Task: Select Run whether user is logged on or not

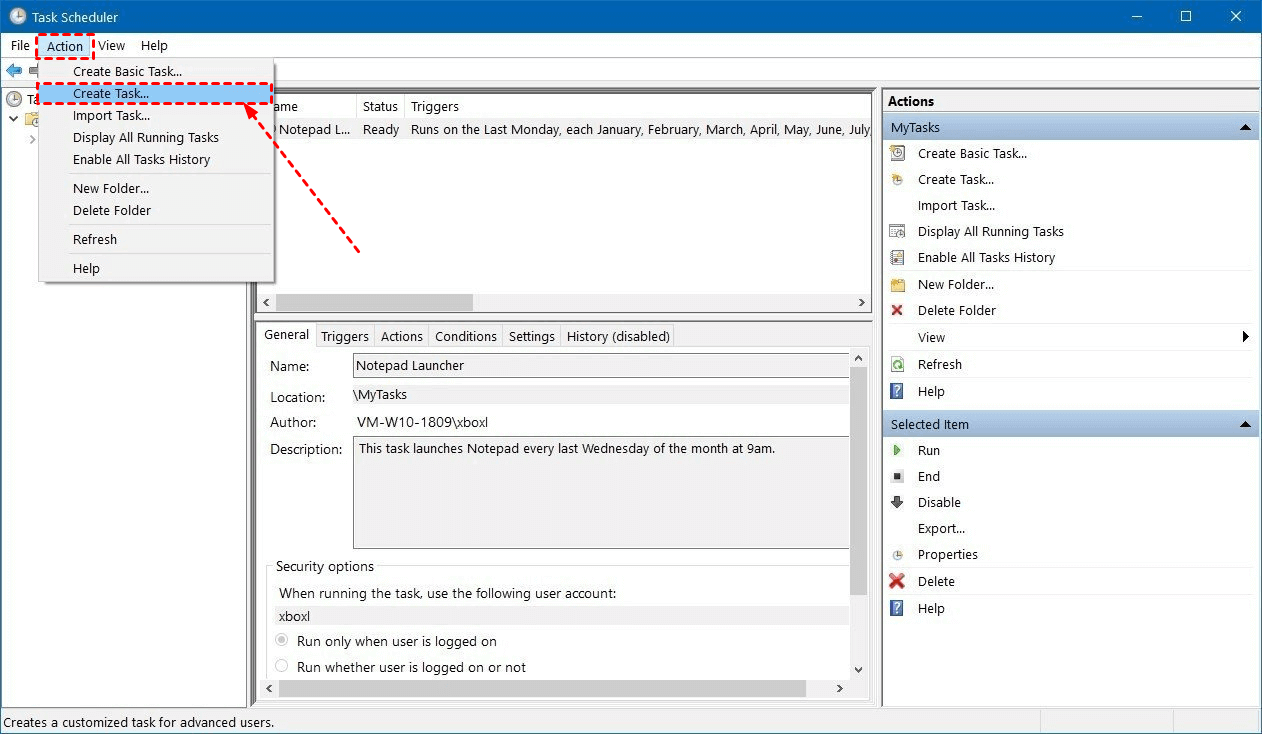Action: tap(282, 666)
